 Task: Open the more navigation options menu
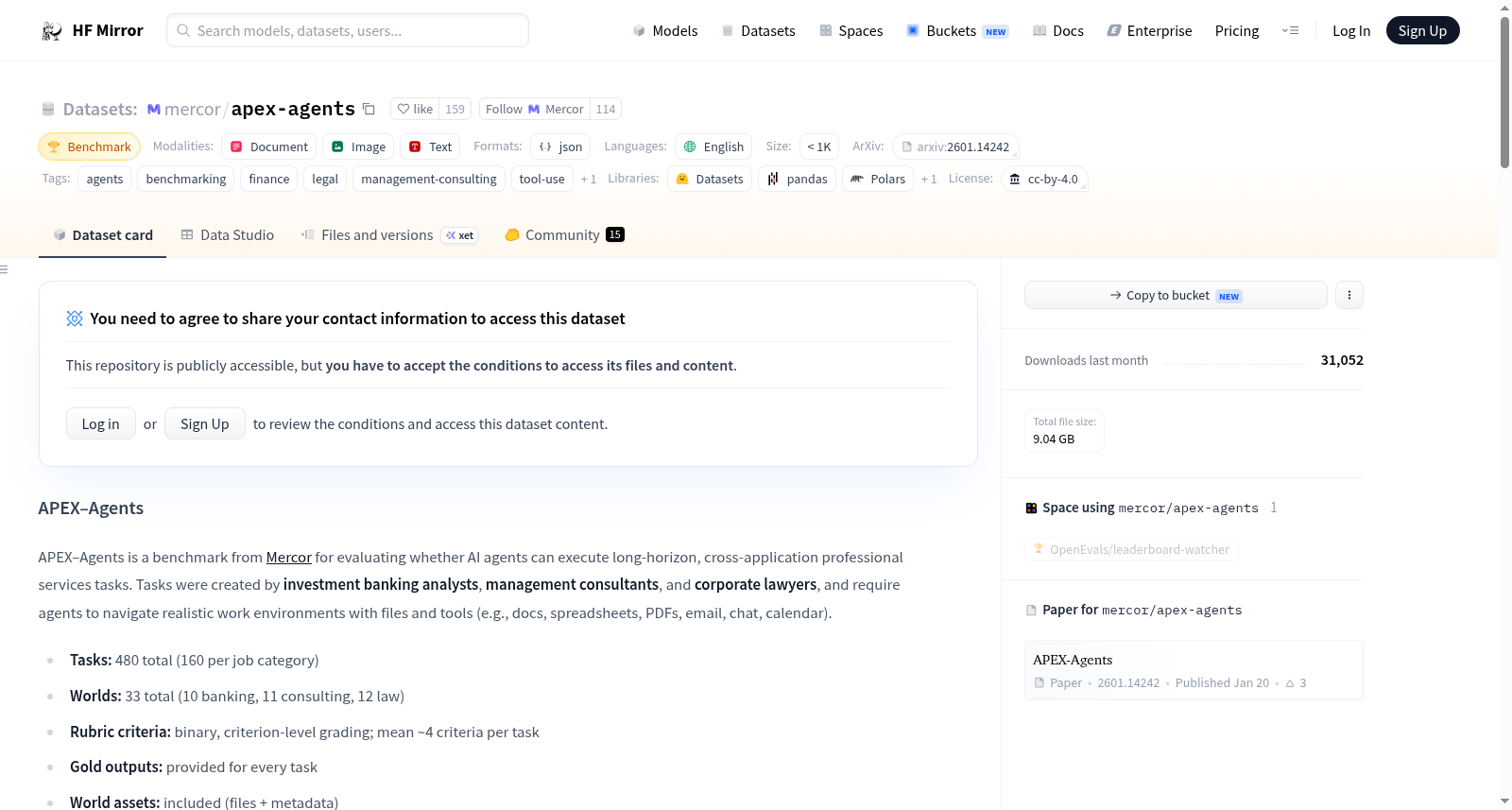click(x=1290, y=31)
